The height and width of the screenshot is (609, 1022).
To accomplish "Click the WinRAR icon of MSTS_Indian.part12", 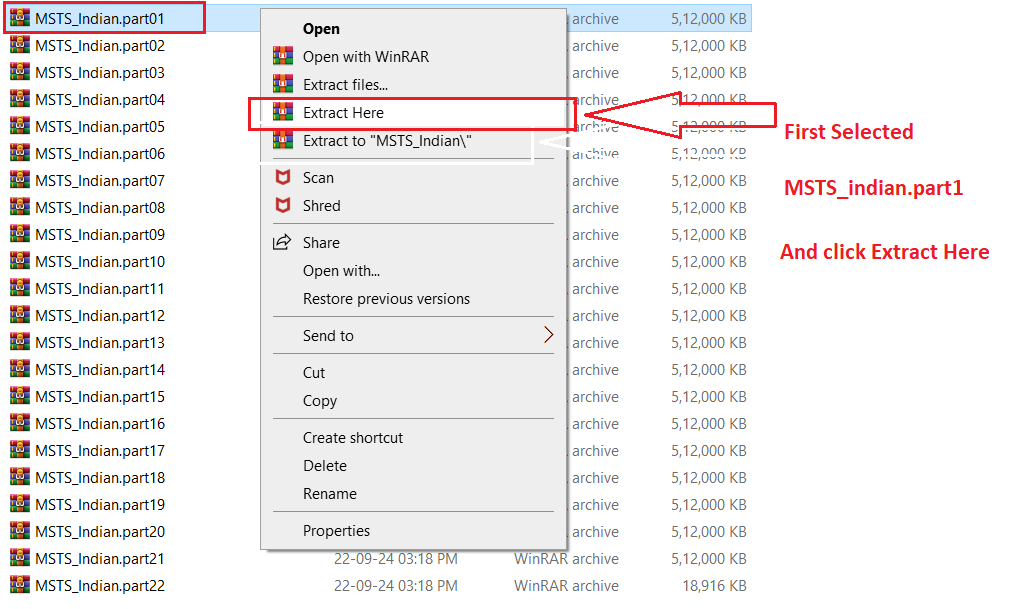I will point(20,315).
